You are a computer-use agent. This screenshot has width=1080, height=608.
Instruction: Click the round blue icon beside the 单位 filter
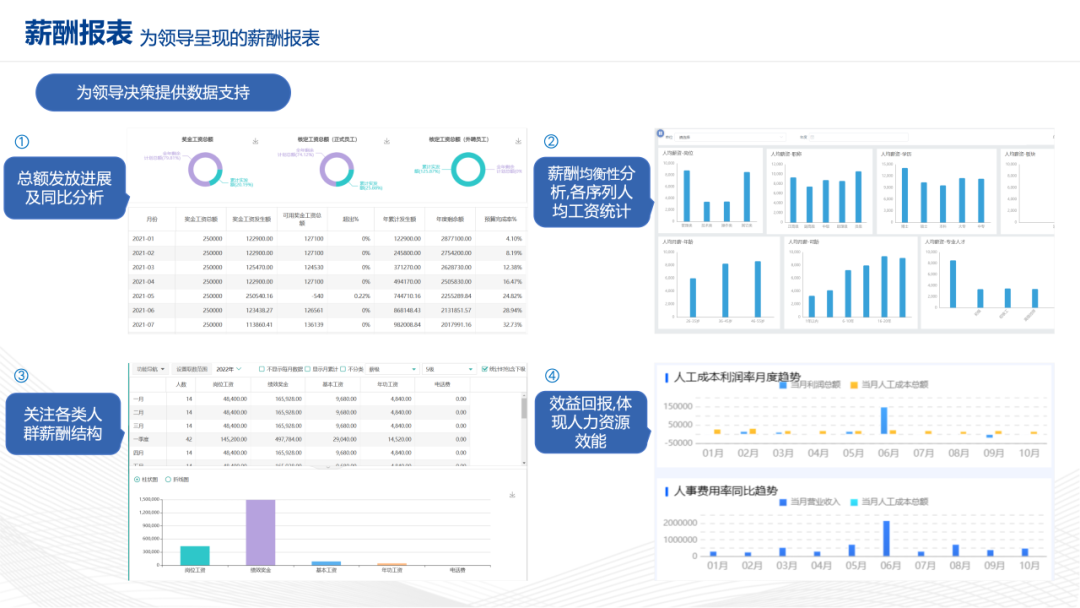click(x=661, y=134)
